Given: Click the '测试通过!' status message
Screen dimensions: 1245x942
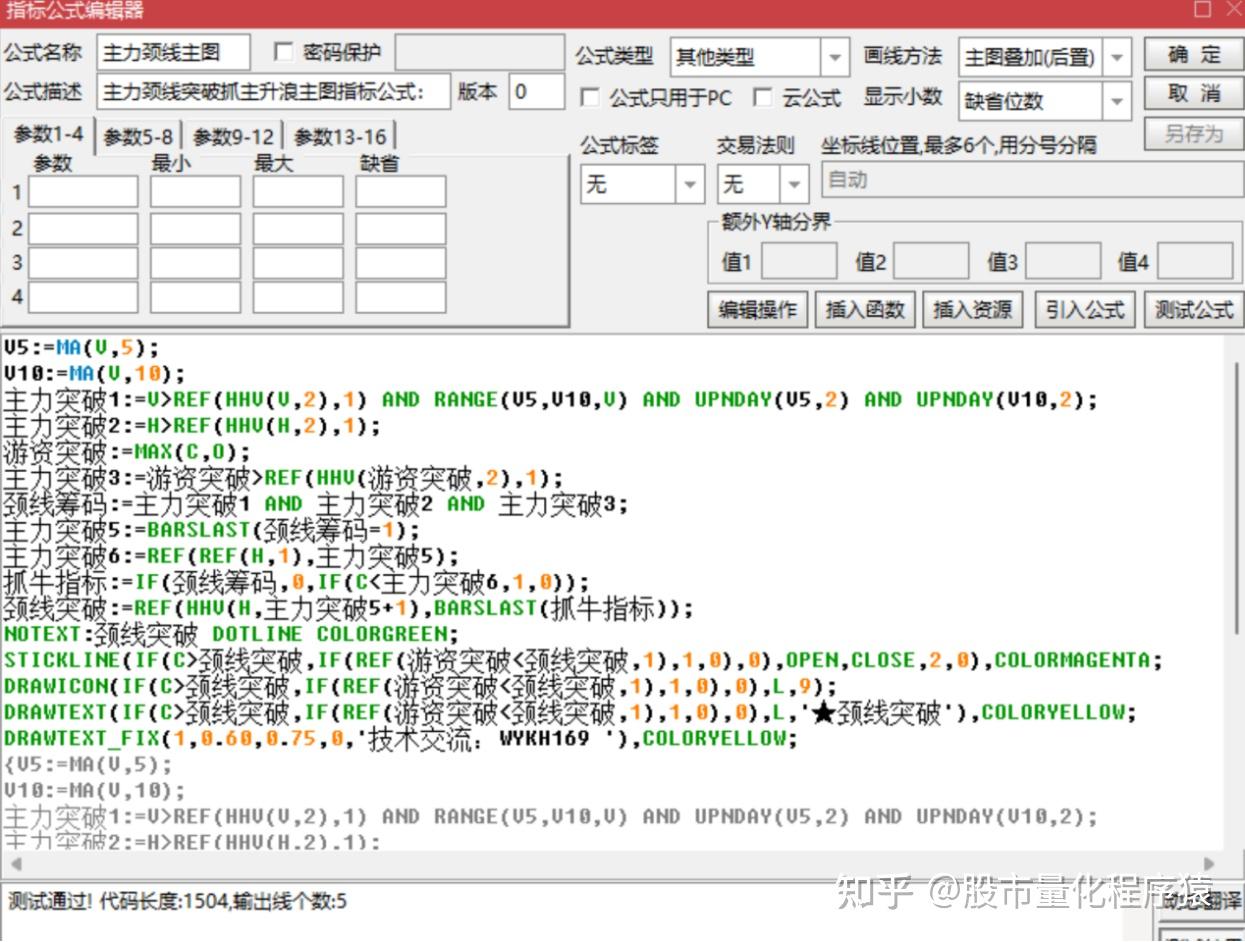Looking at the screenshot, I should point(177,901).
